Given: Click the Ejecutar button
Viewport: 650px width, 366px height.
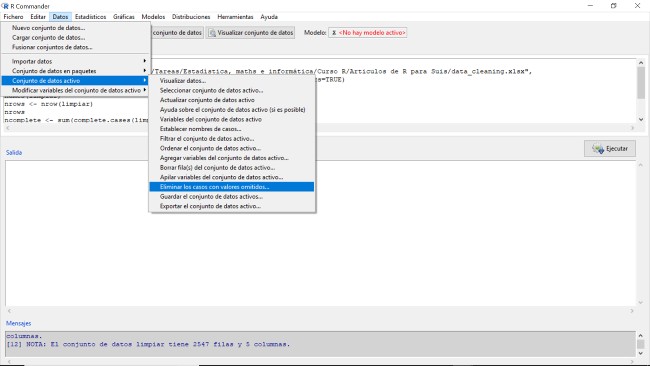Looking at the screenshot, I should tap(610, 148).
